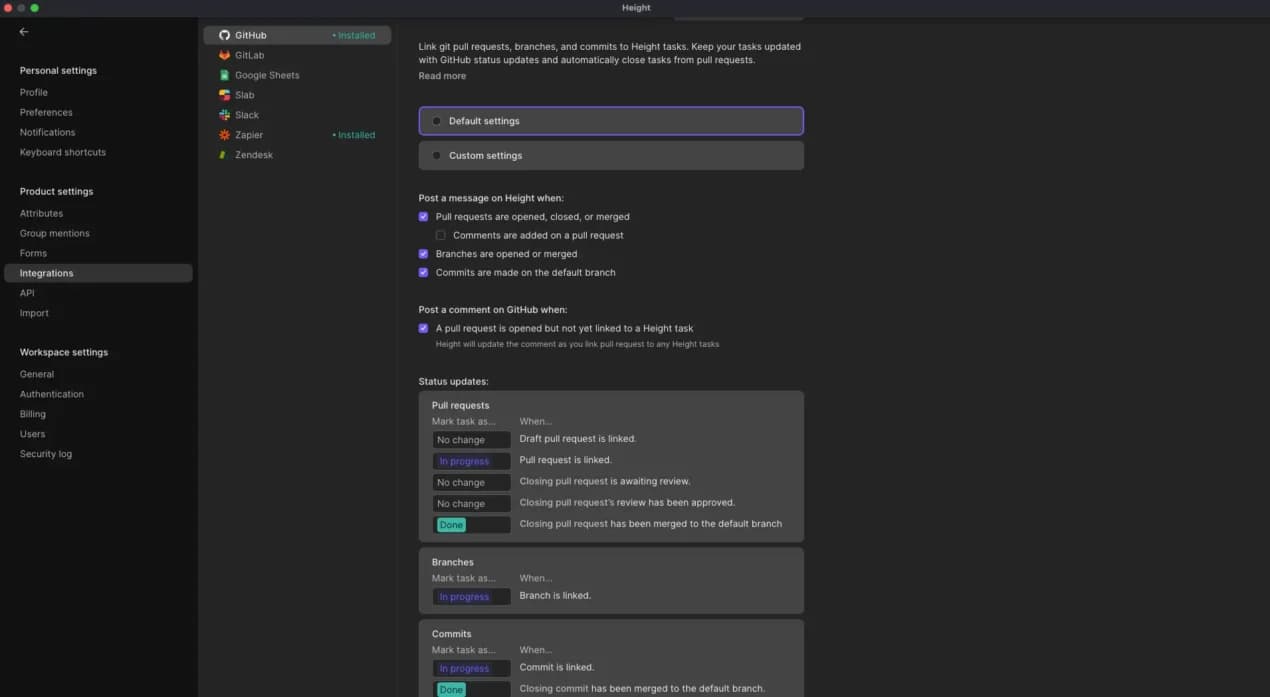Go to Authentication settings
Viewport: 1270px width, 697px height.
tap(52, 394)
